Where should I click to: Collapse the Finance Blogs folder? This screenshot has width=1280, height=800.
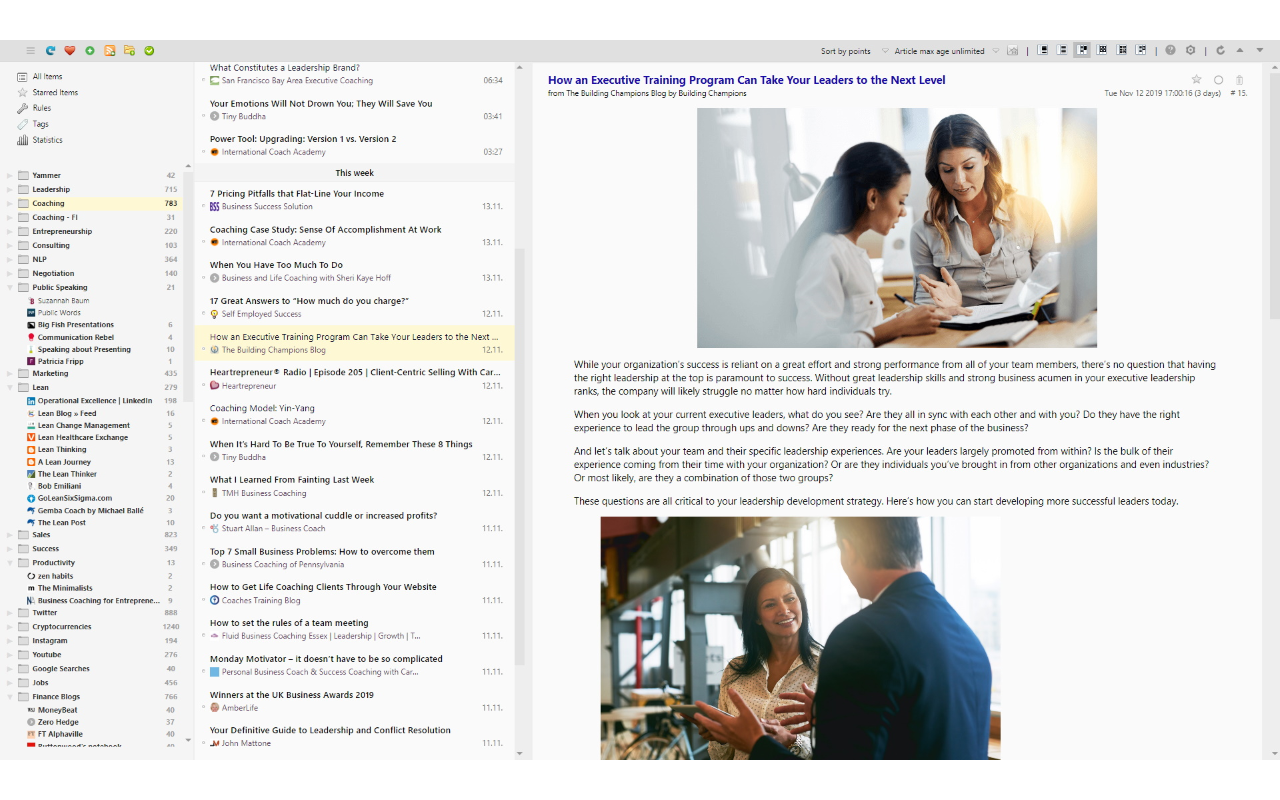[10, 697]
